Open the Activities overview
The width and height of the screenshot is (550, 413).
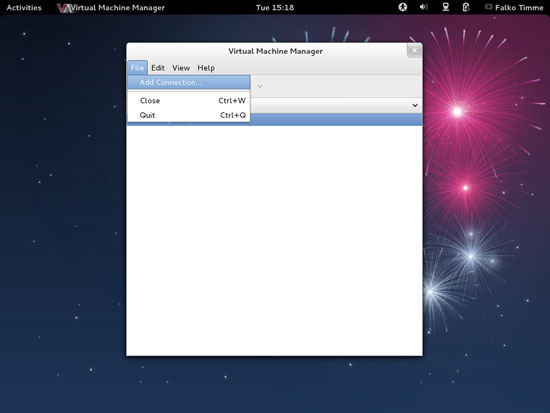coord(24,7)
